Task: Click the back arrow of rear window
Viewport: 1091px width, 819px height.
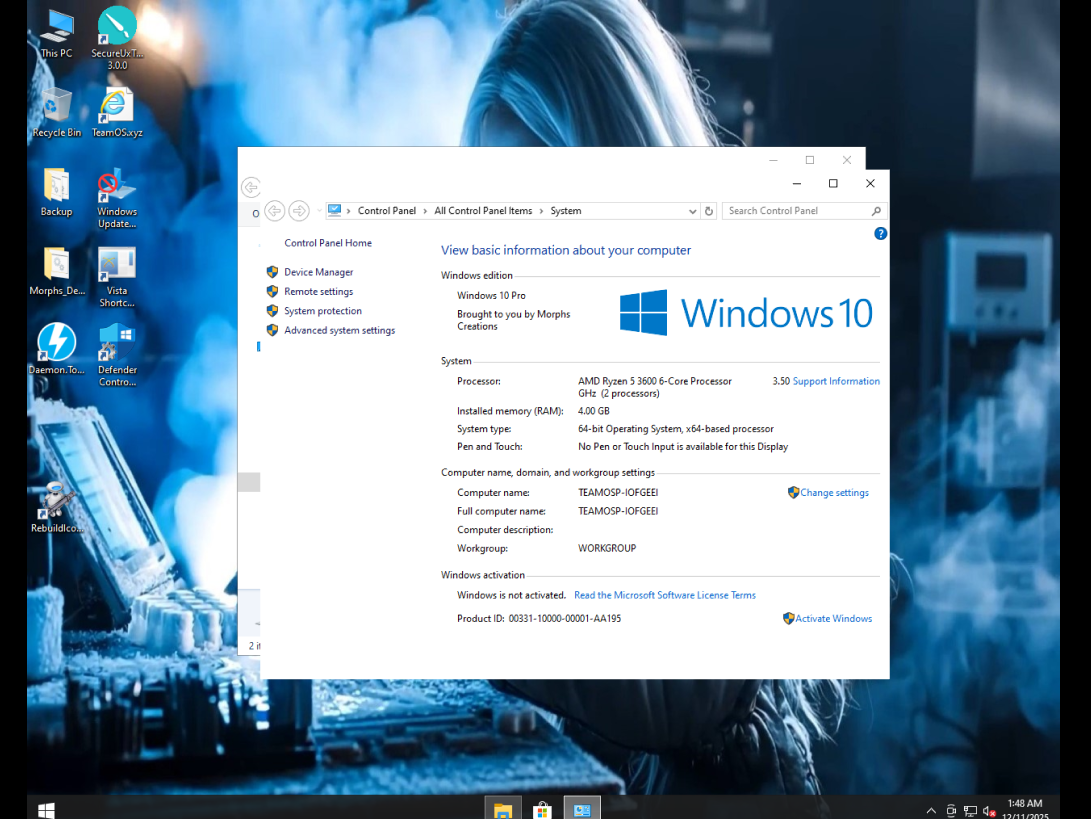Action: tap(250, 186)
